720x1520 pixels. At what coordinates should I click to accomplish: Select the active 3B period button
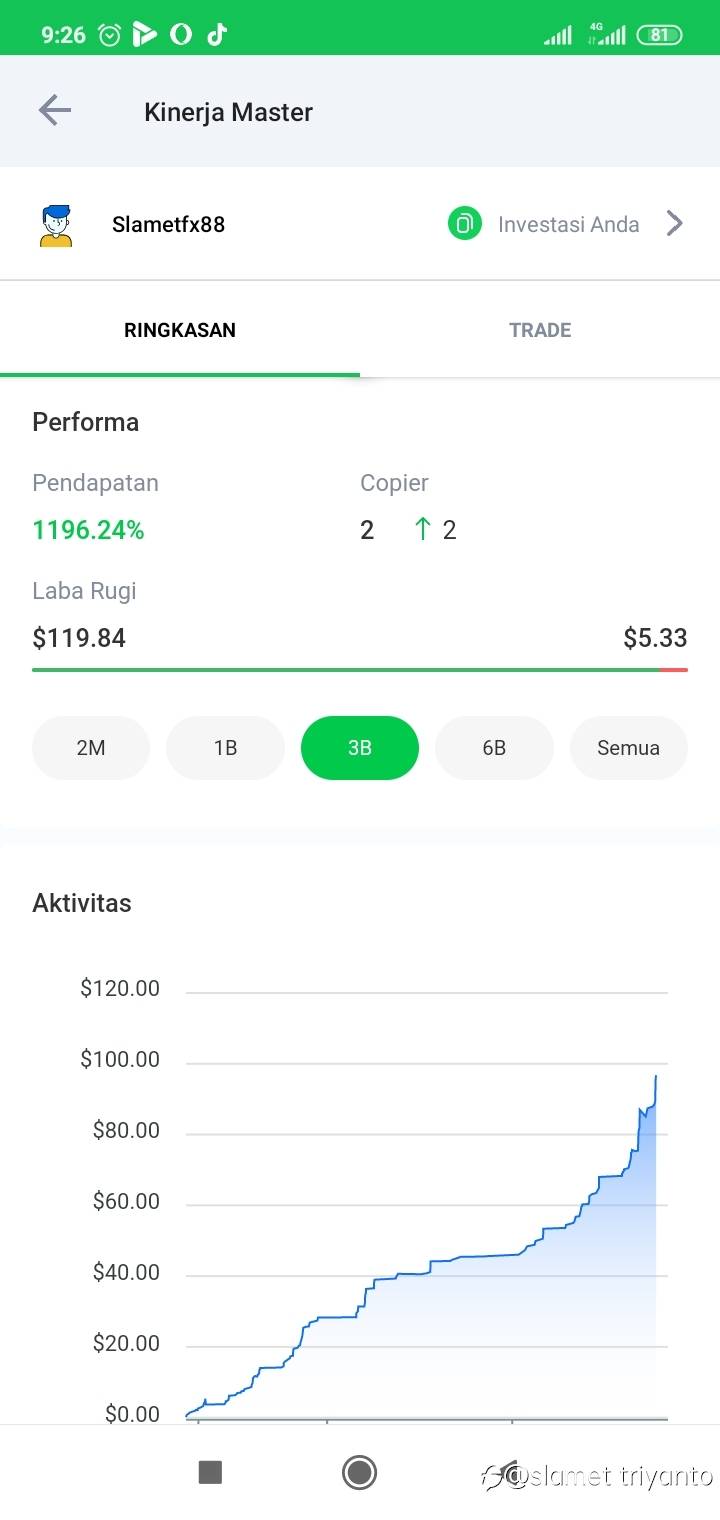[360, 748]
